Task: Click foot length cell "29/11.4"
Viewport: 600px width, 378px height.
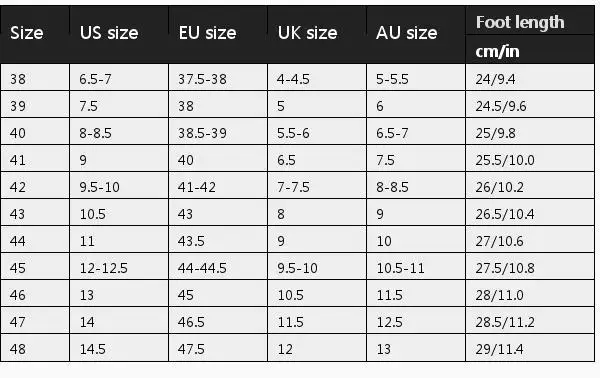Action: point(530,347)
